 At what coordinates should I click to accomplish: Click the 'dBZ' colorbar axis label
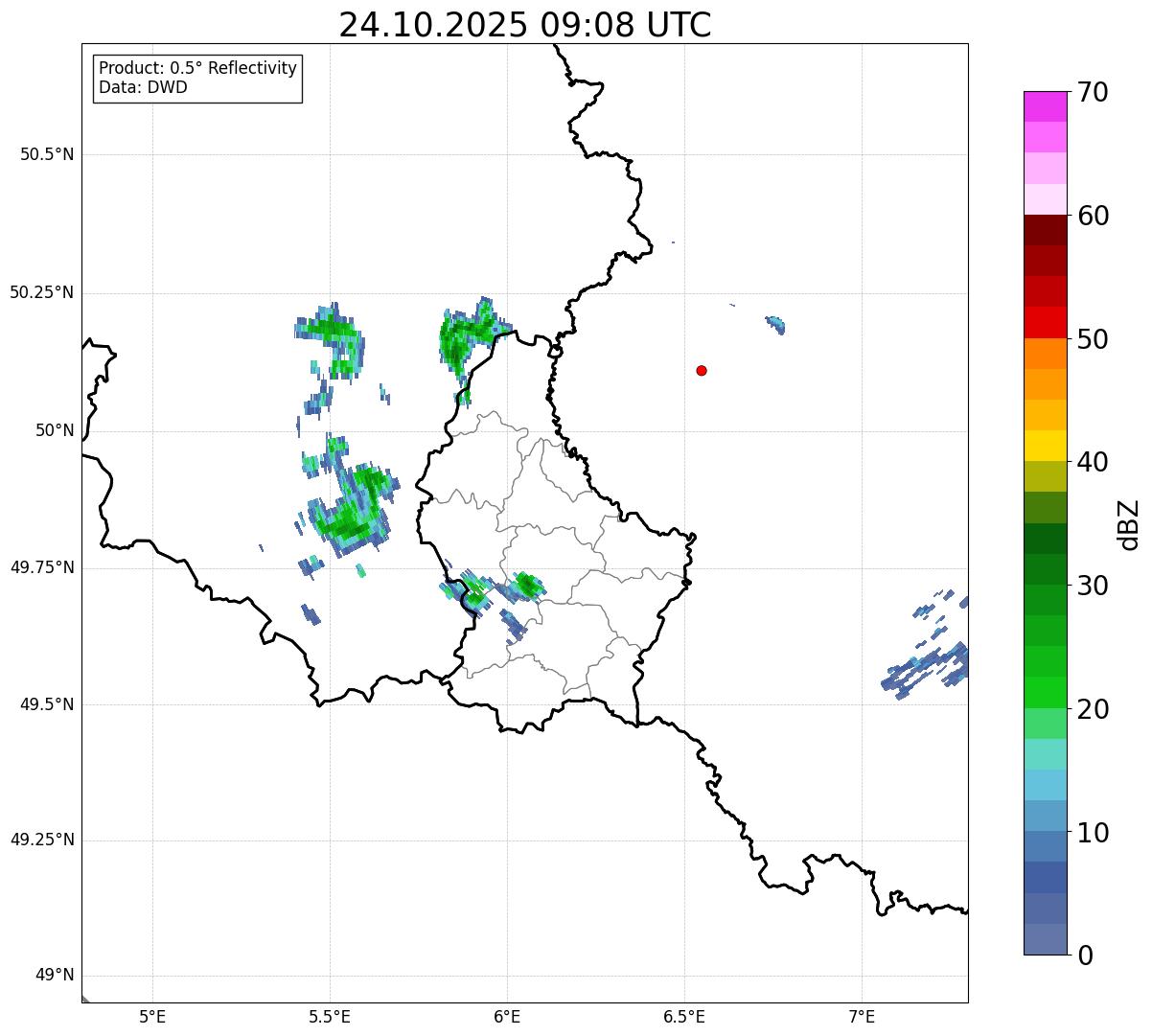point(1129,524)
